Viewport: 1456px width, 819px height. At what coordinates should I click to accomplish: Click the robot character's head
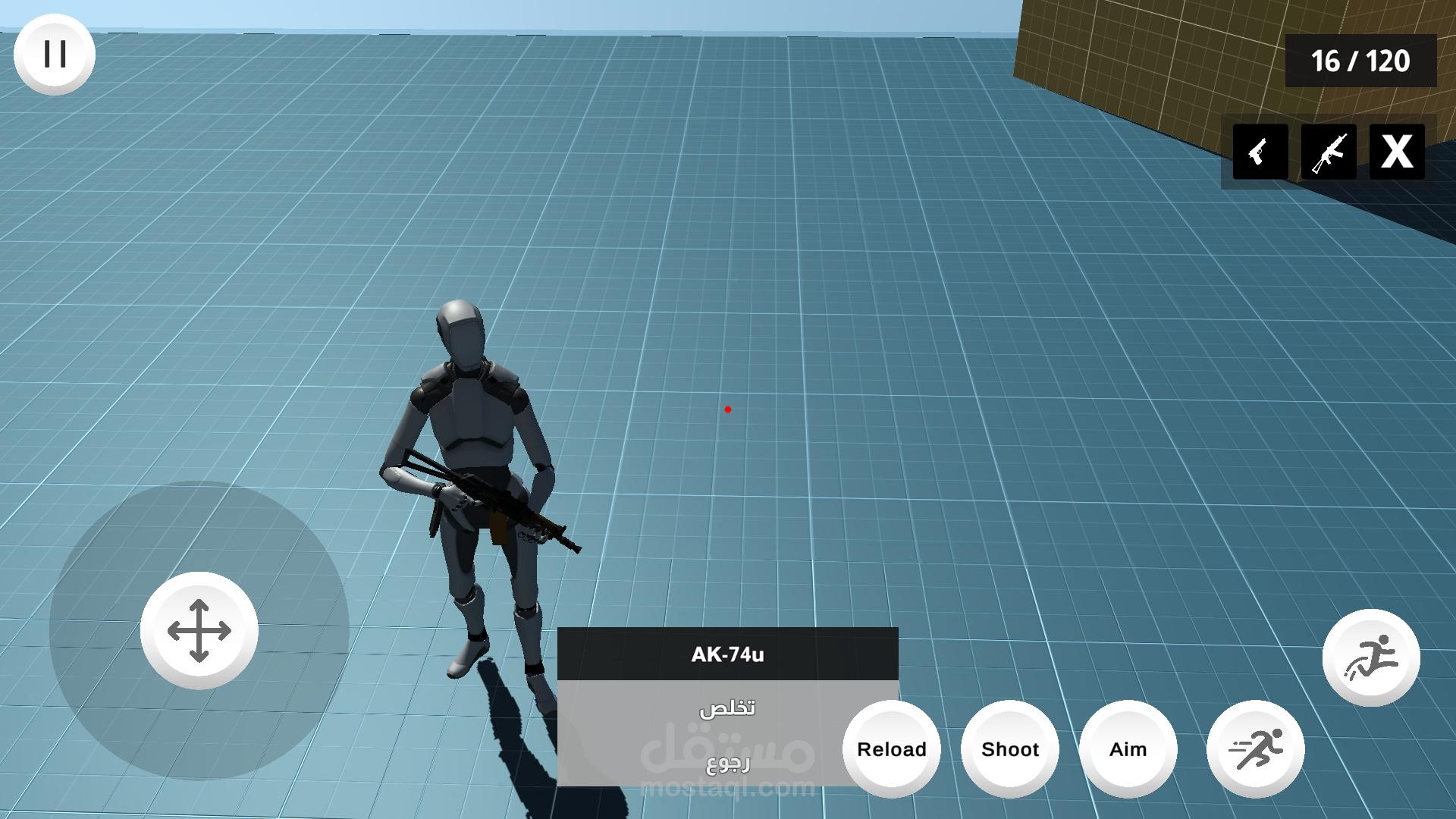pos(460,332)
